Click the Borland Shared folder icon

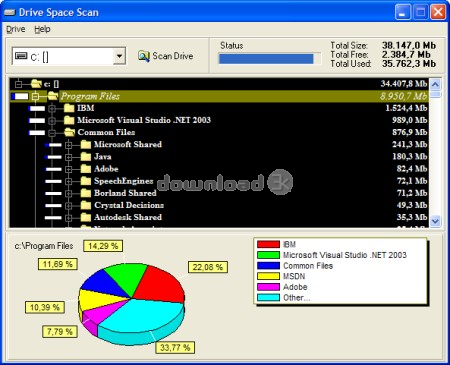coord(86,193)
